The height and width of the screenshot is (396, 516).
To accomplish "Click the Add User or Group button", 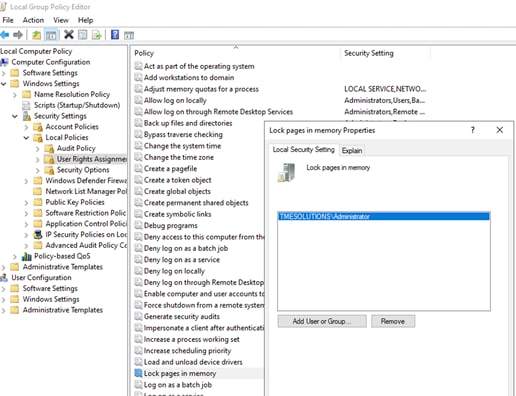I will coord(322,321).
